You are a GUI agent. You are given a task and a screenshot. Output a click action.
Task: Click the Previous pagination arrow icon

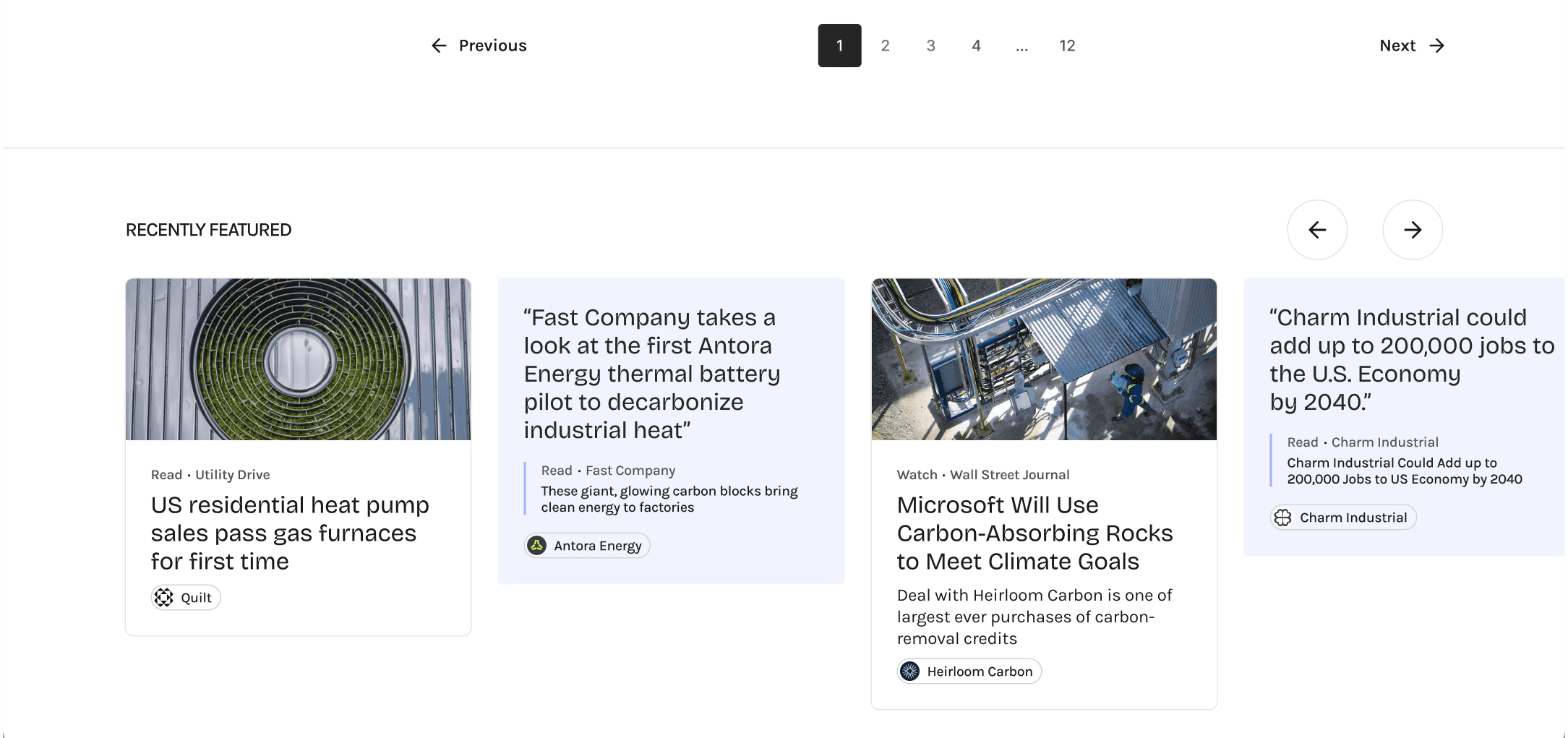click(x=439, y=46)
